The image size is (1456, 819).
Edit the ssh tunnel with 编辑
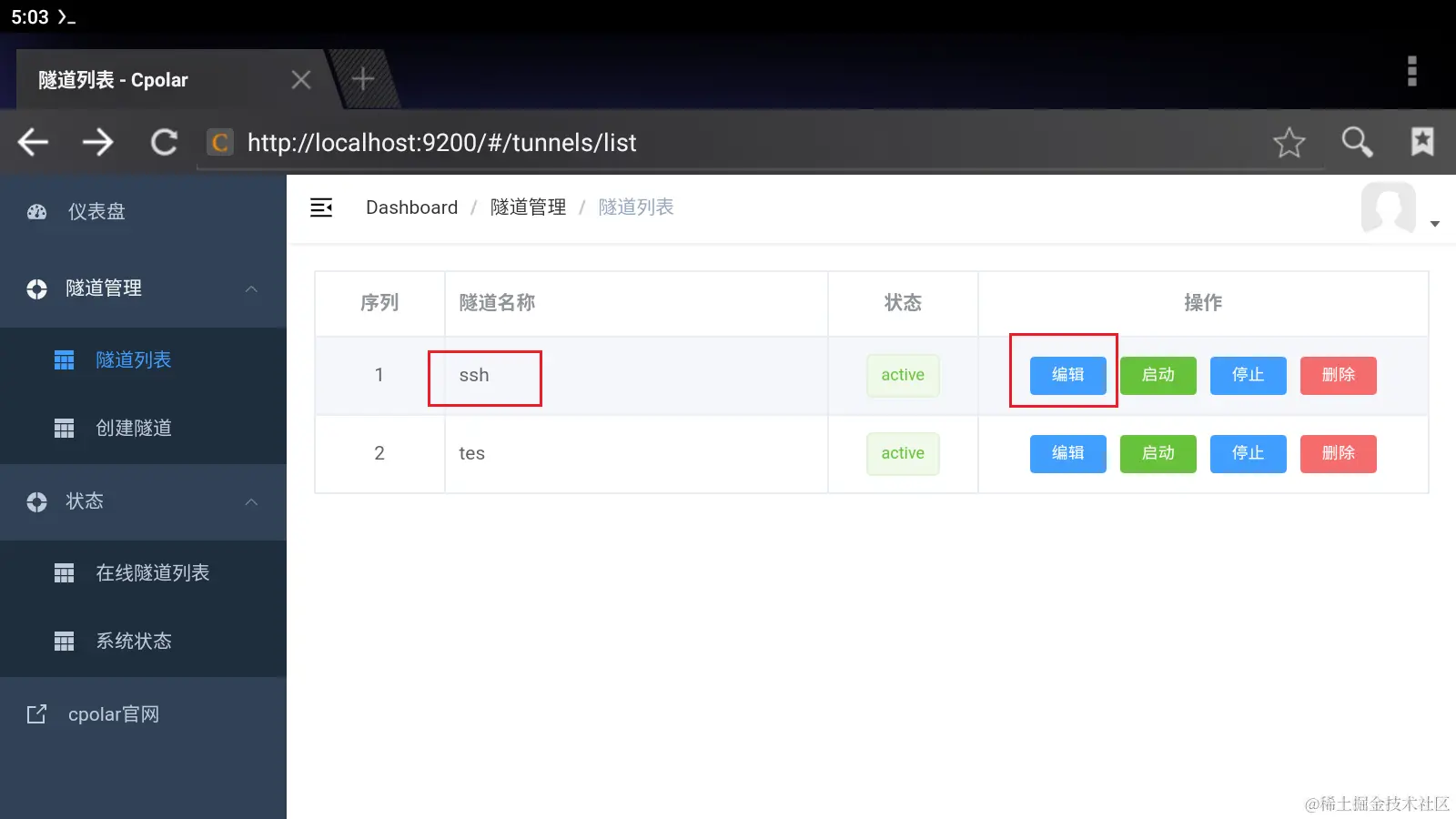pos(1067,375)
